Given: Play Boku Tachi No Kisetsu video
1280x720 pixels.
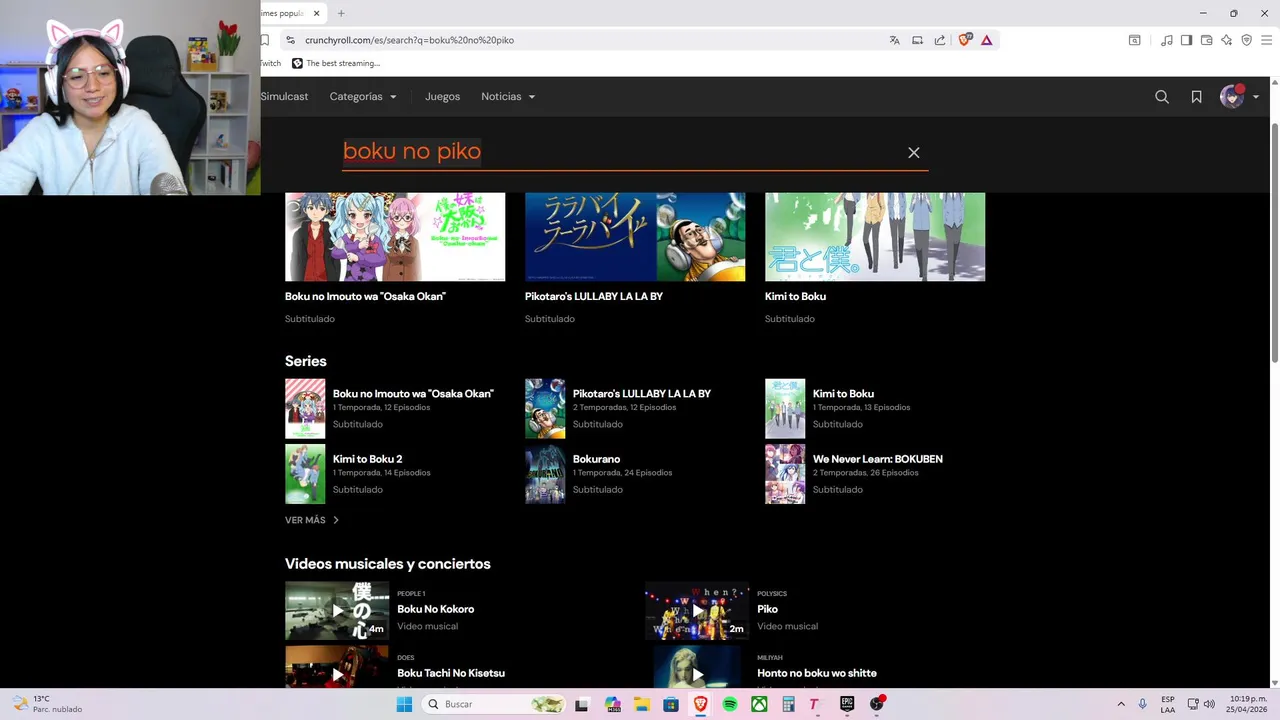Looking at the screenshot, I should click(337, 668).
